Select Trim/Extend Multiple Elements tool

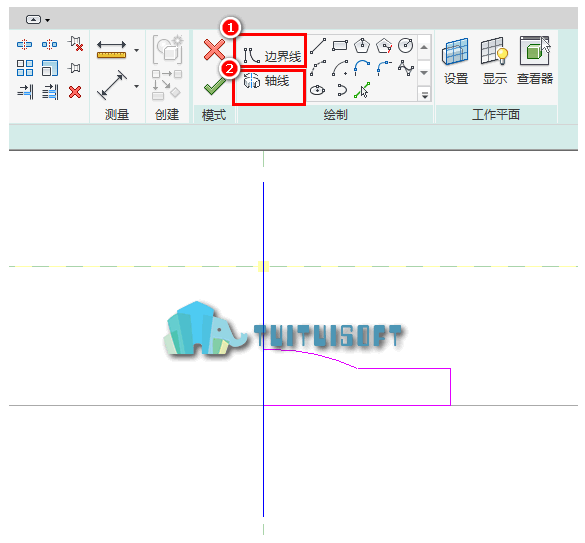50,92
